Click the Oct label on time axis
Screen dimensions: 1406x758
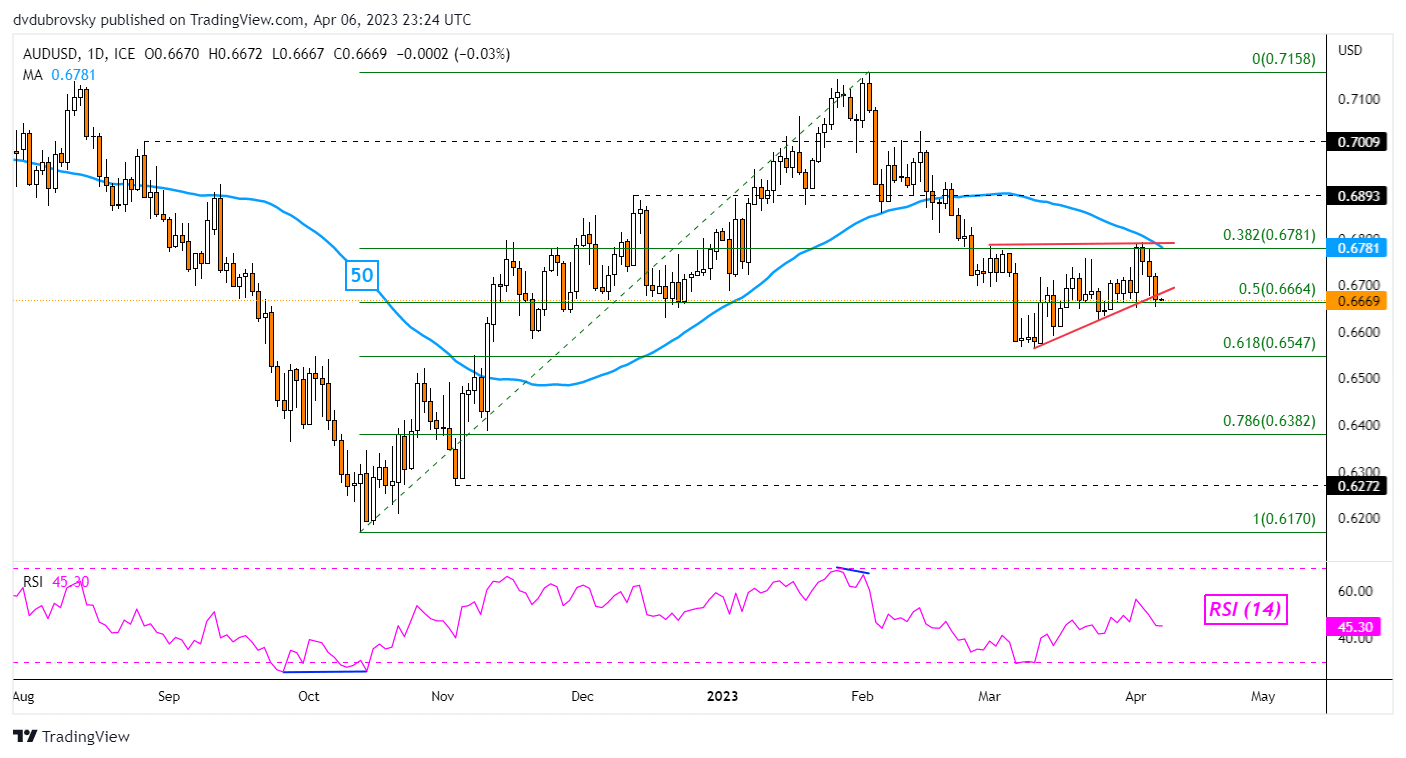pyautogui.click(x=308, y=696)
